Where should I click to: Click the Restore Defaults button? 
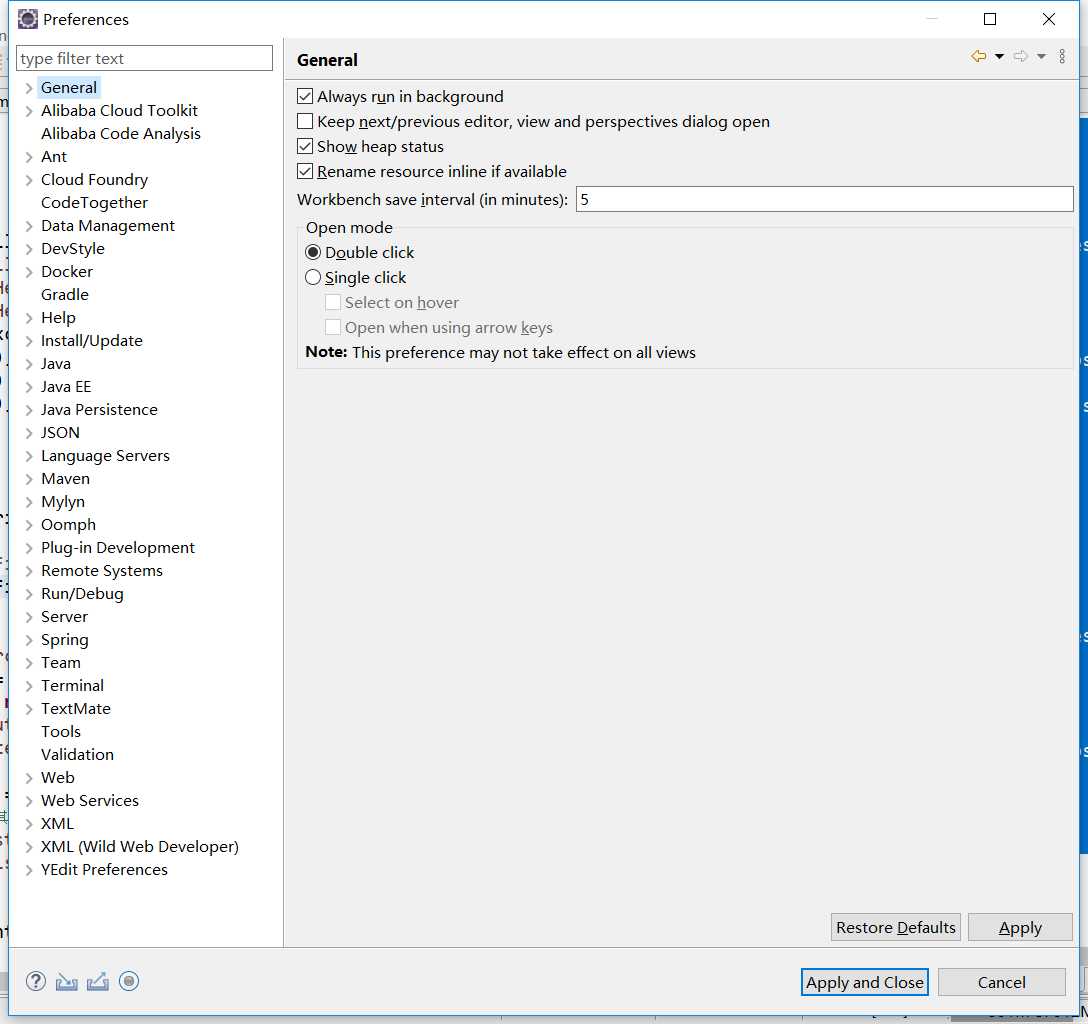click(895, 927)
